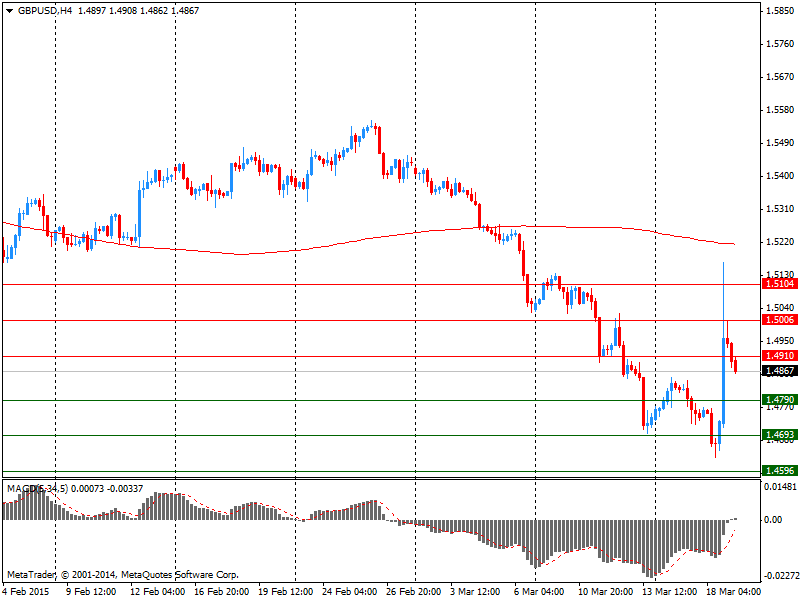Click the 1.5580 price scale value
Viewport: 800px width, 600px height.
tap(780, 110)
